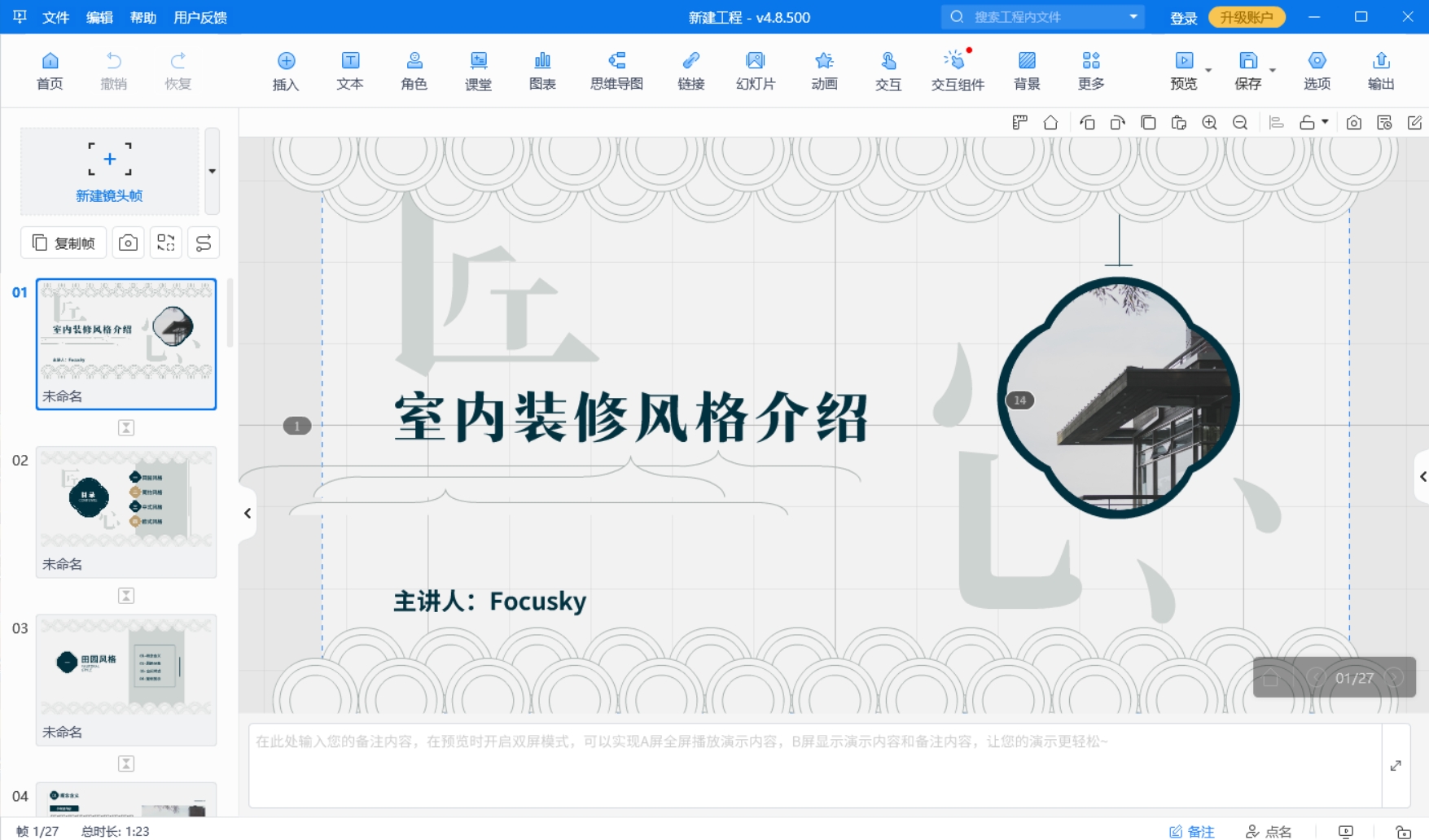
Task: Click the copy icon in canvas toolbar
Action: (1148, 122)
